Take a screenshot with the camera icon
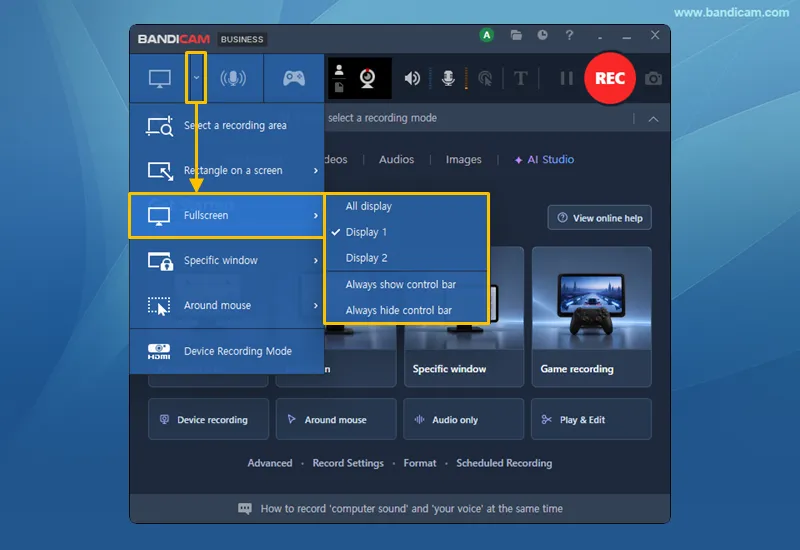This screenshot has height=550, width=800. coord(653,79)
